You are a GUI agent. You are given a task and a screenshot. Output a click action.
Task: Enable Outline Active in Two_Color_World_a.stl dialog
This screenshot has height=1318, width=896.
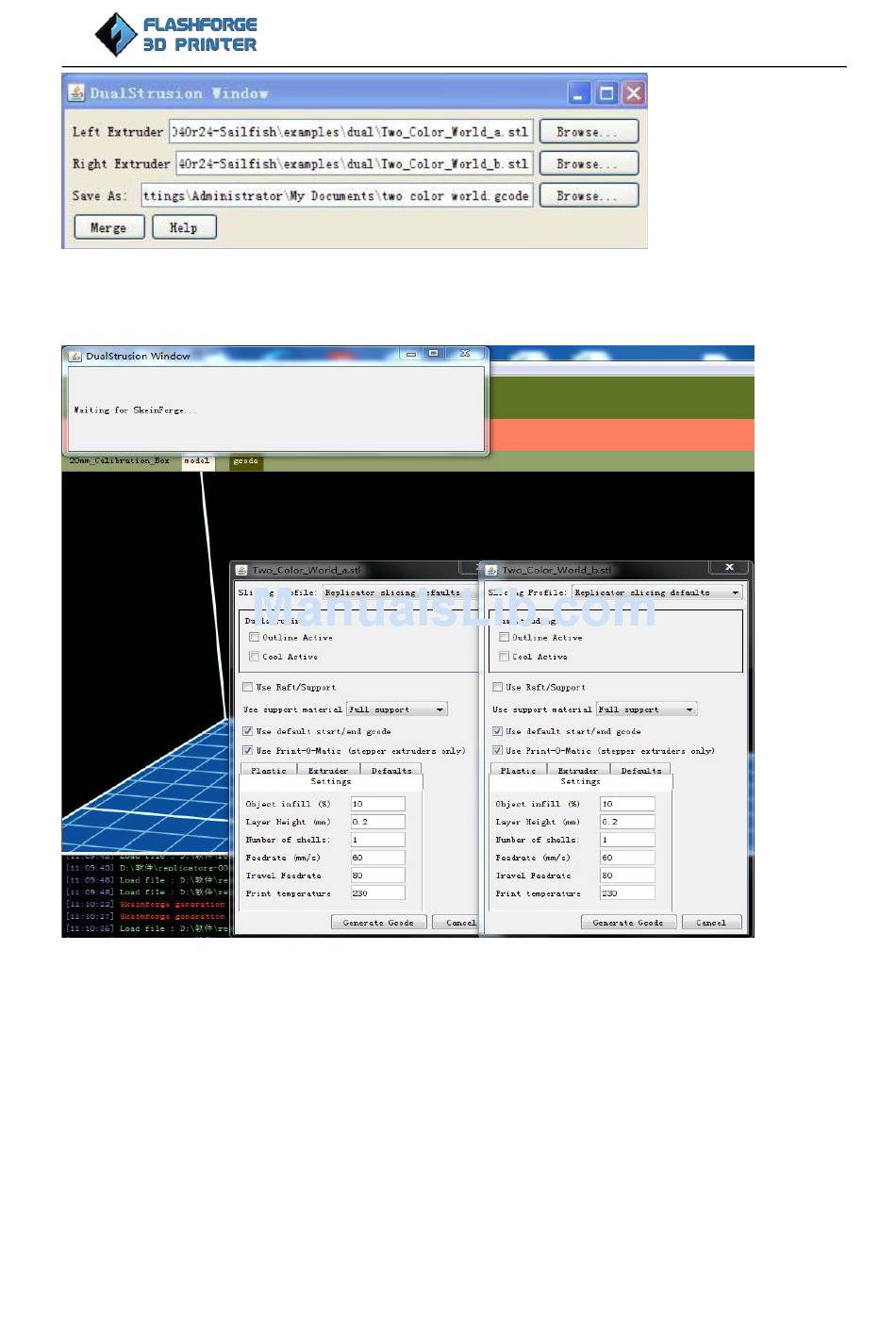(254, 638)
